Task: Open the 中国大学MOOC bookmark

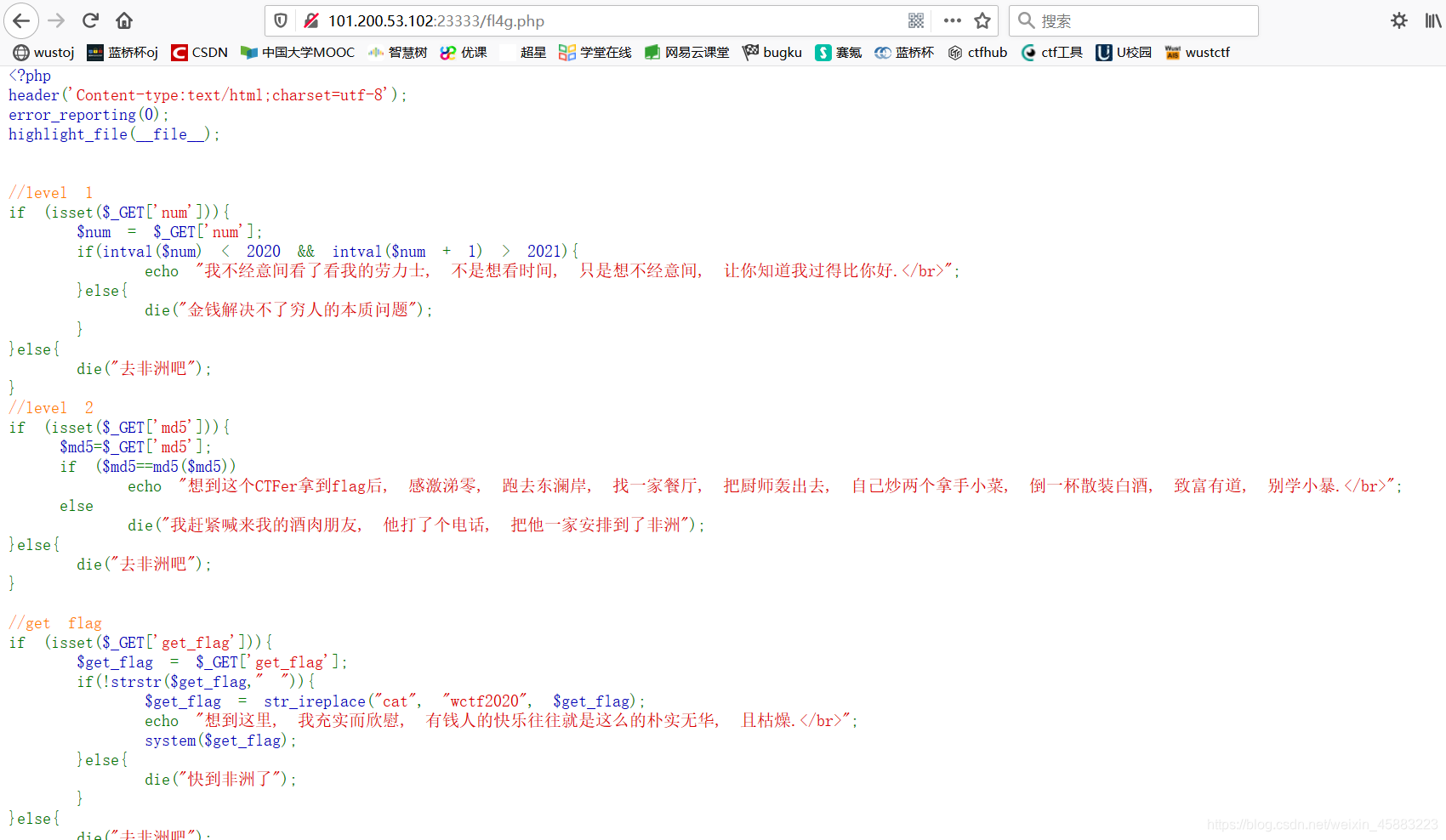Action: point(298,53)
